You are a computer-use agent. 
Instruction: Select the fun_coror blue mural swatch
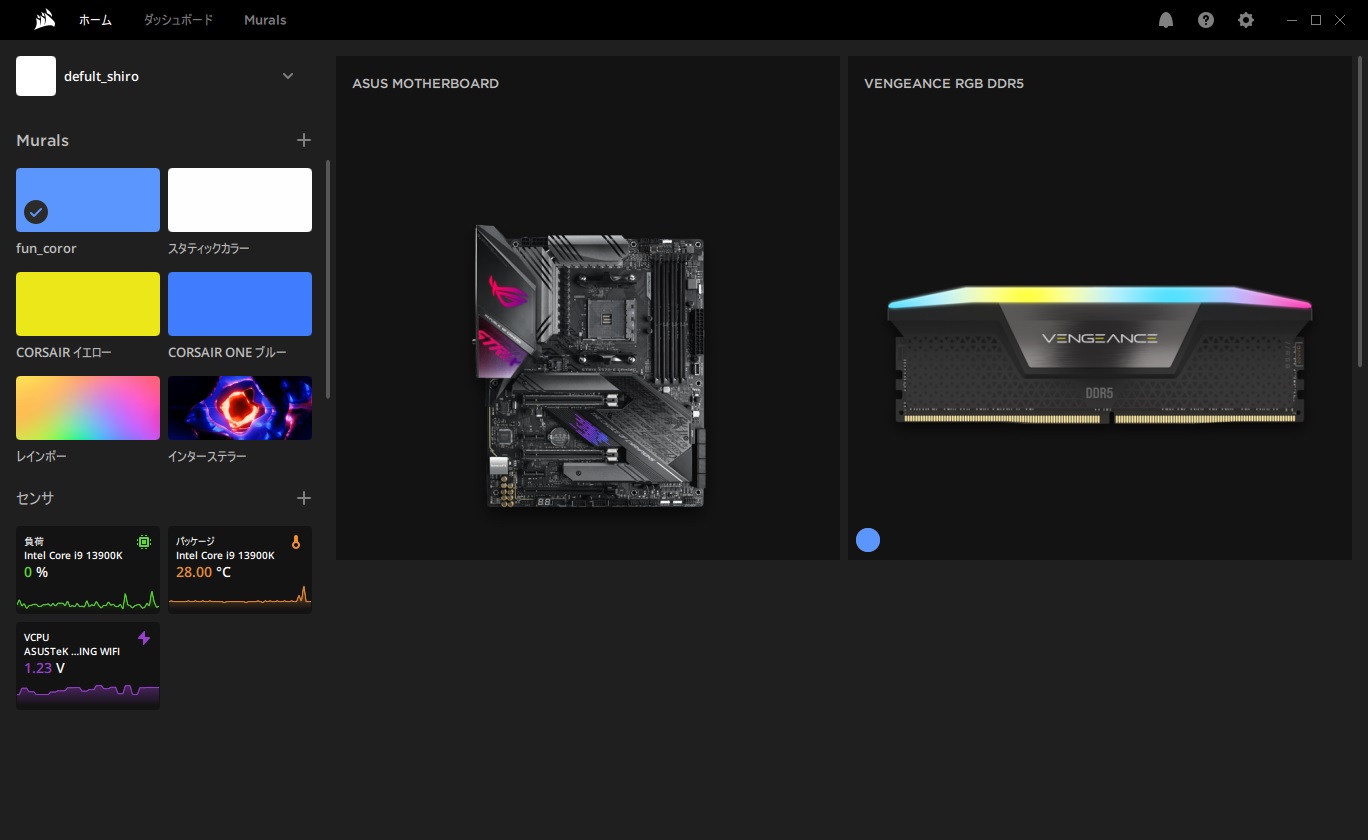click(x=88, y=200)
